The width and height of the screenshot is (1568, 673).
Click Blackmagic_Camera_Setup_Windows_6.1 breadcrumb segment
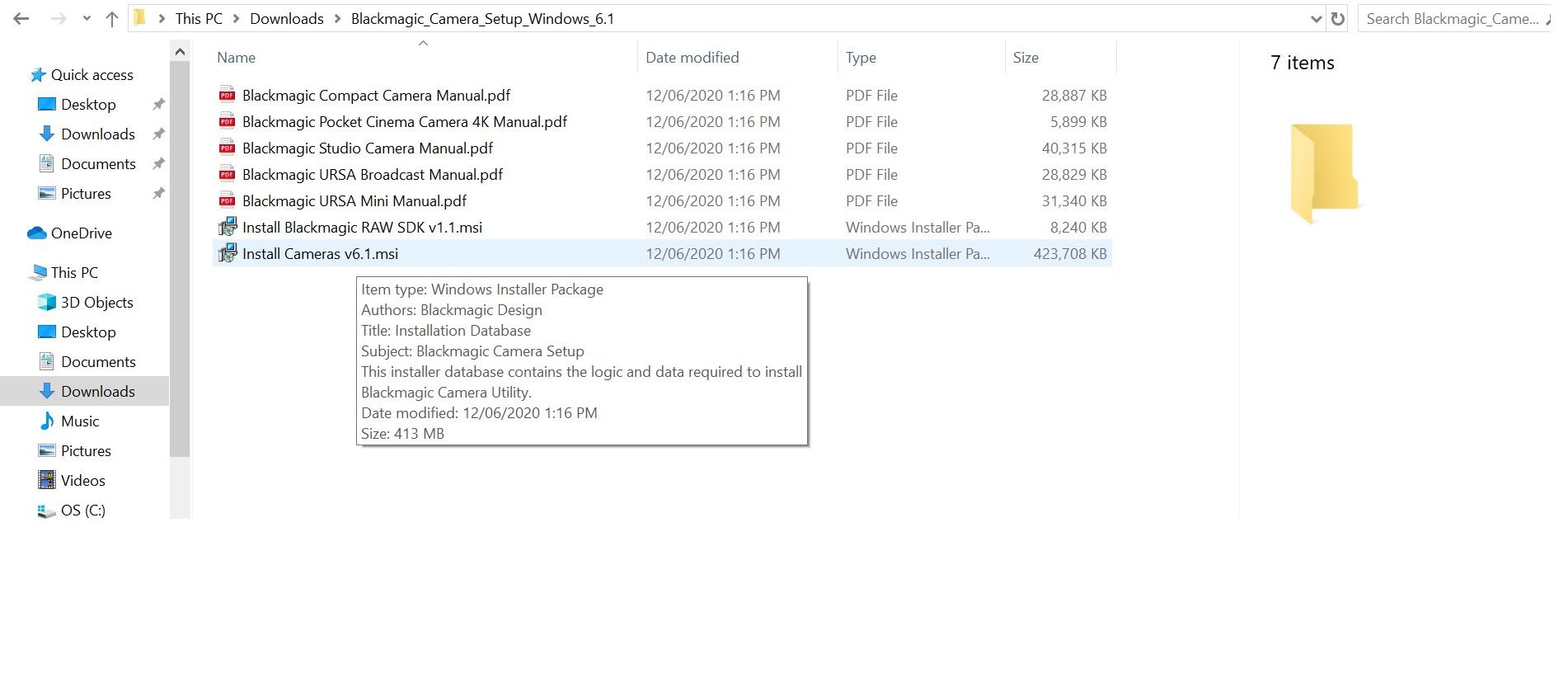click(482, 19)
